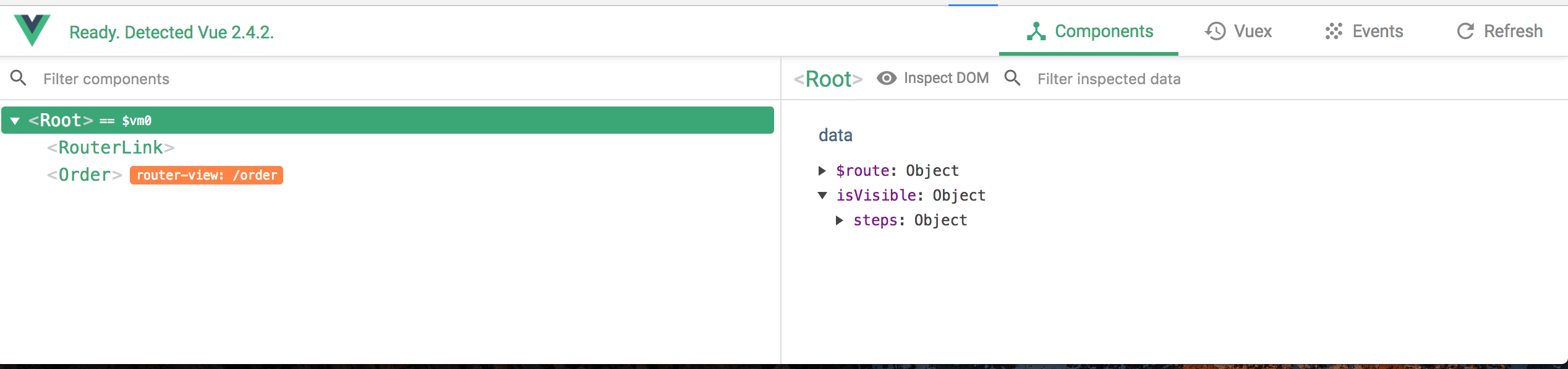Screen dimensions: 1568x369
Task: Select the RouterLink component
Action: [x=111, y=148]
